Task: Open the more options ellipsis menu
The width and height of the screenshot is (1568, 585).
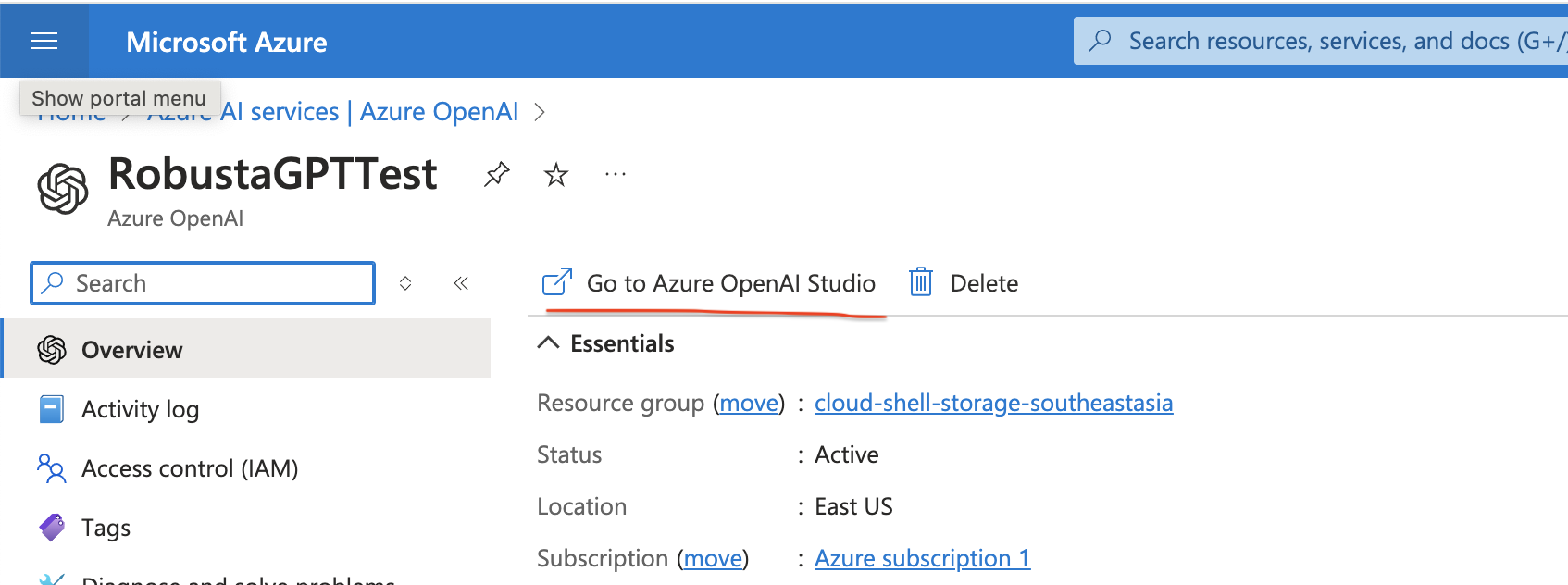Action: tap(616, 174)
